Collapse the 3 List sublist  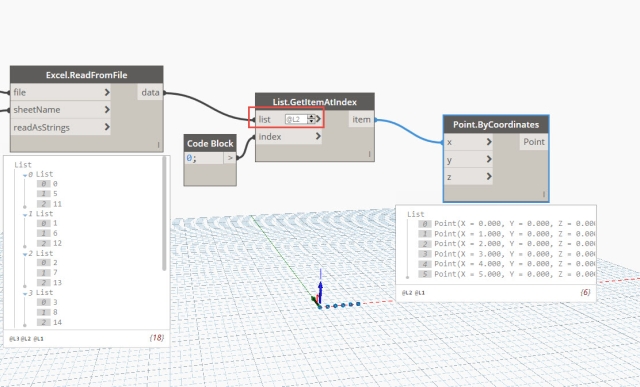click(25, 294)
